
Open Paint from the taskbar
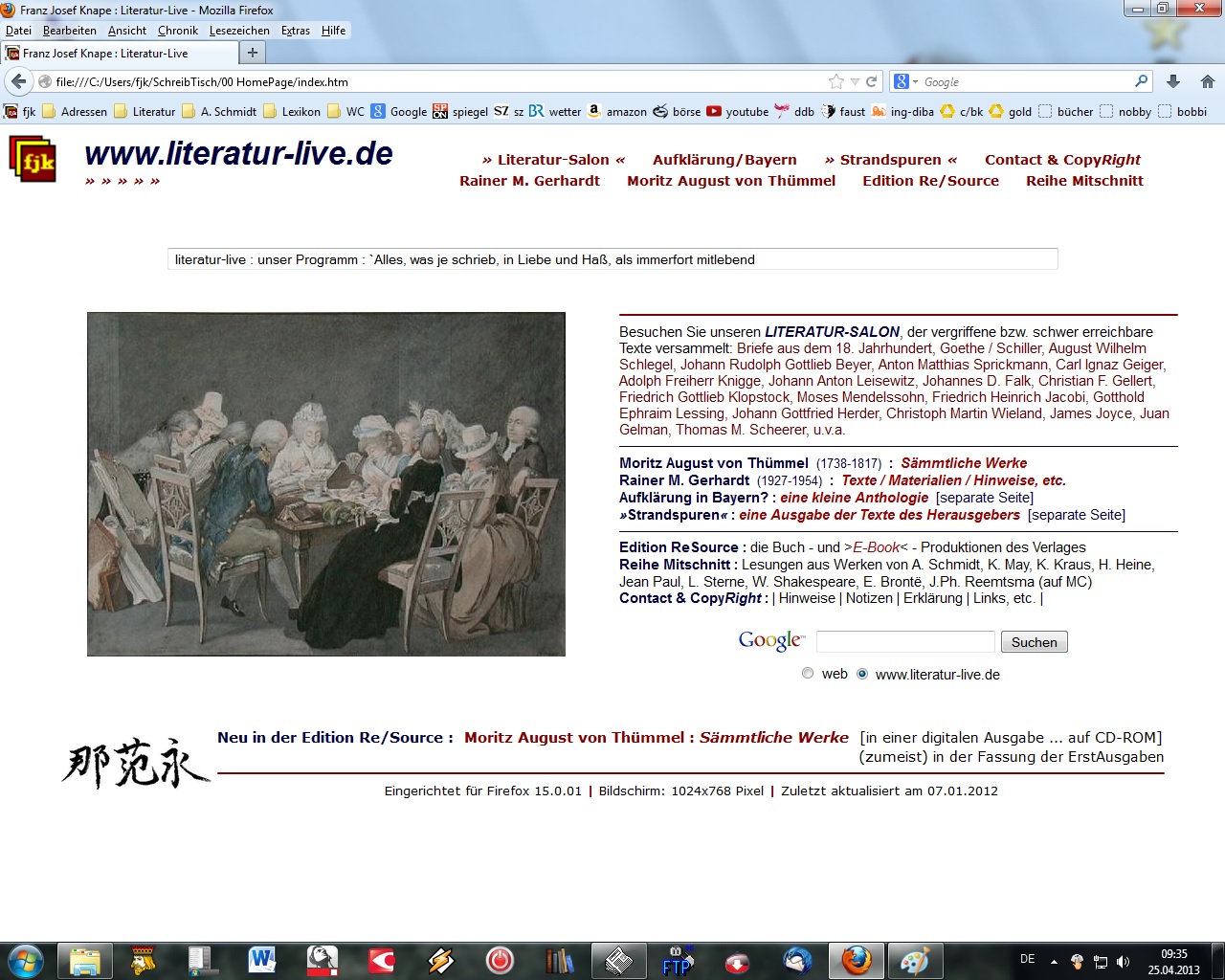pos(915,960)
